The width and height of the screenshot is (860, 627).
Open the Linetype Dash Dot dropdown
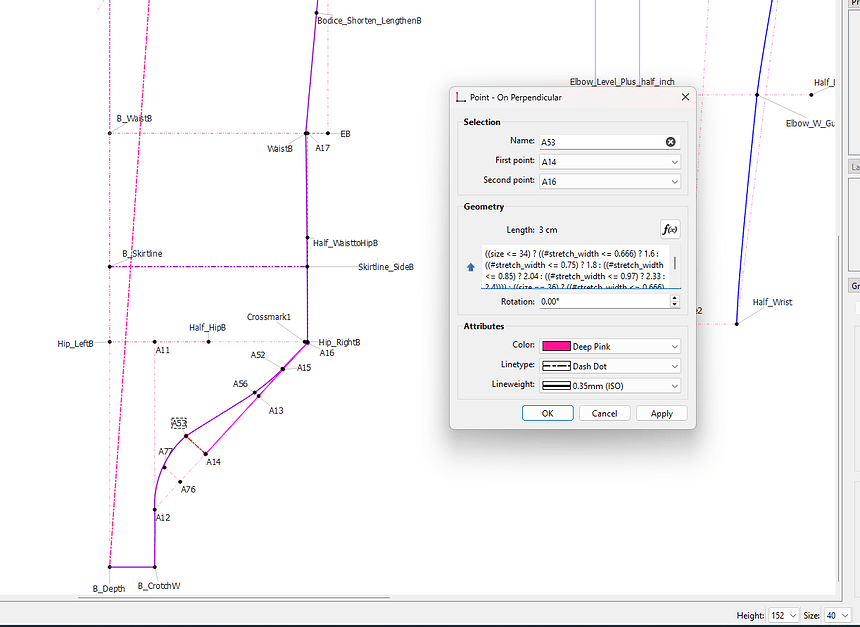coord(610,366)
